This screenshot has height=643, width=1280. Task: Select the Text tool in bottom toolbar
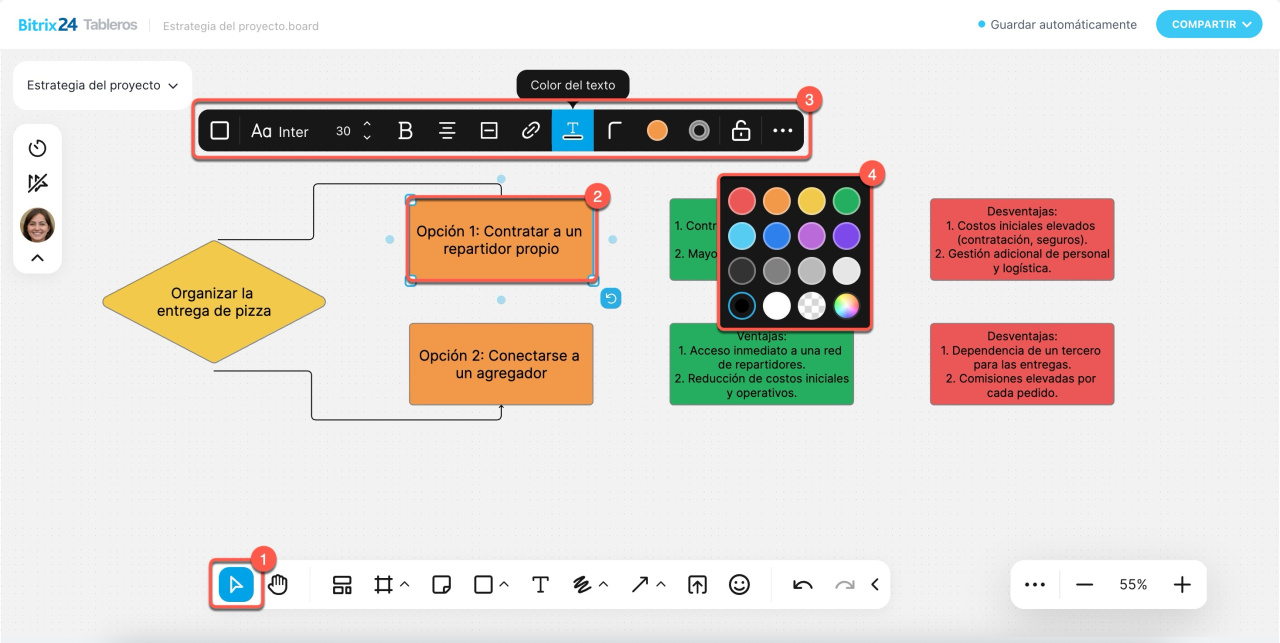coord(540,585)
